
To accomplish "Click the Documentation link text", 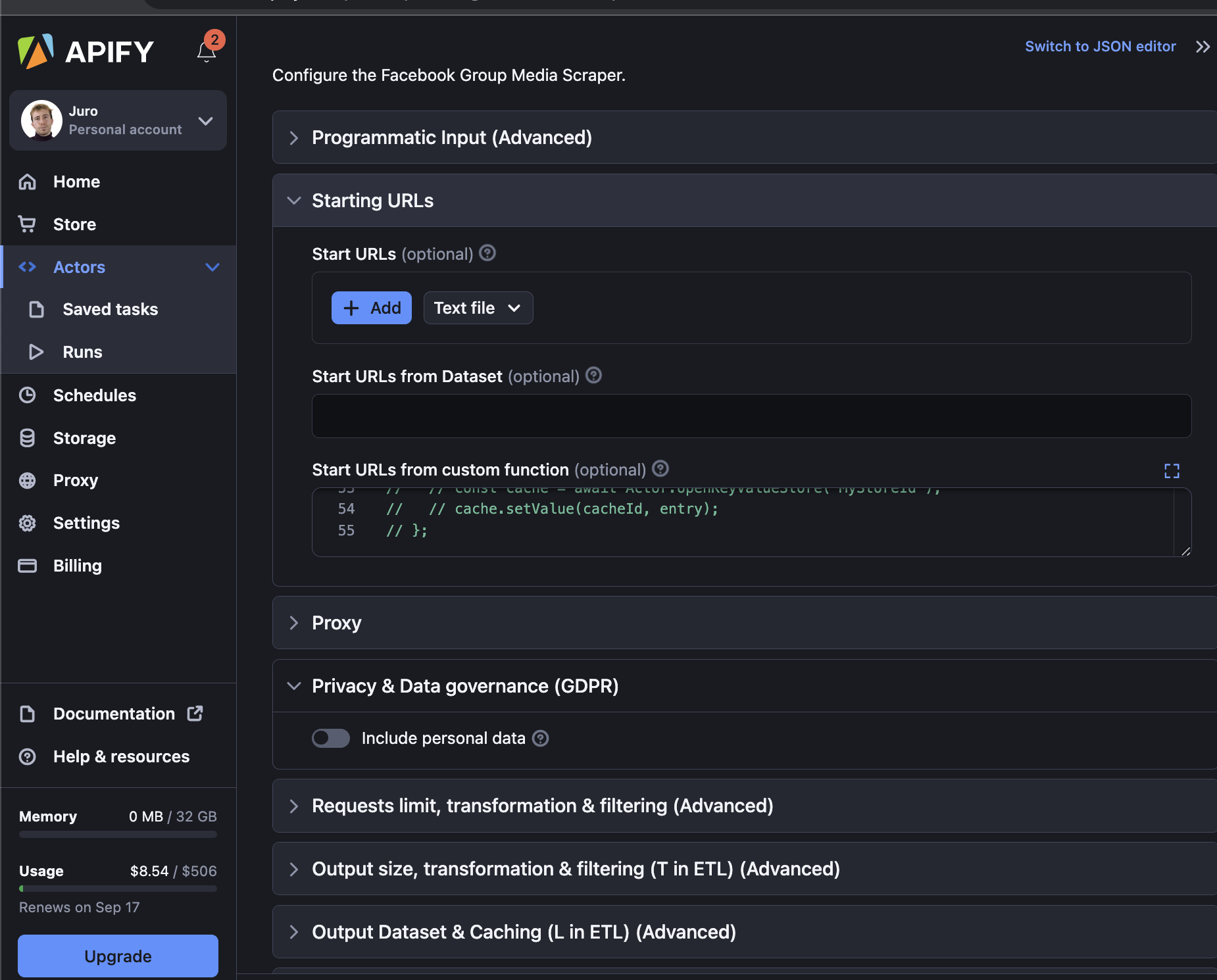I will click(114, 714).
